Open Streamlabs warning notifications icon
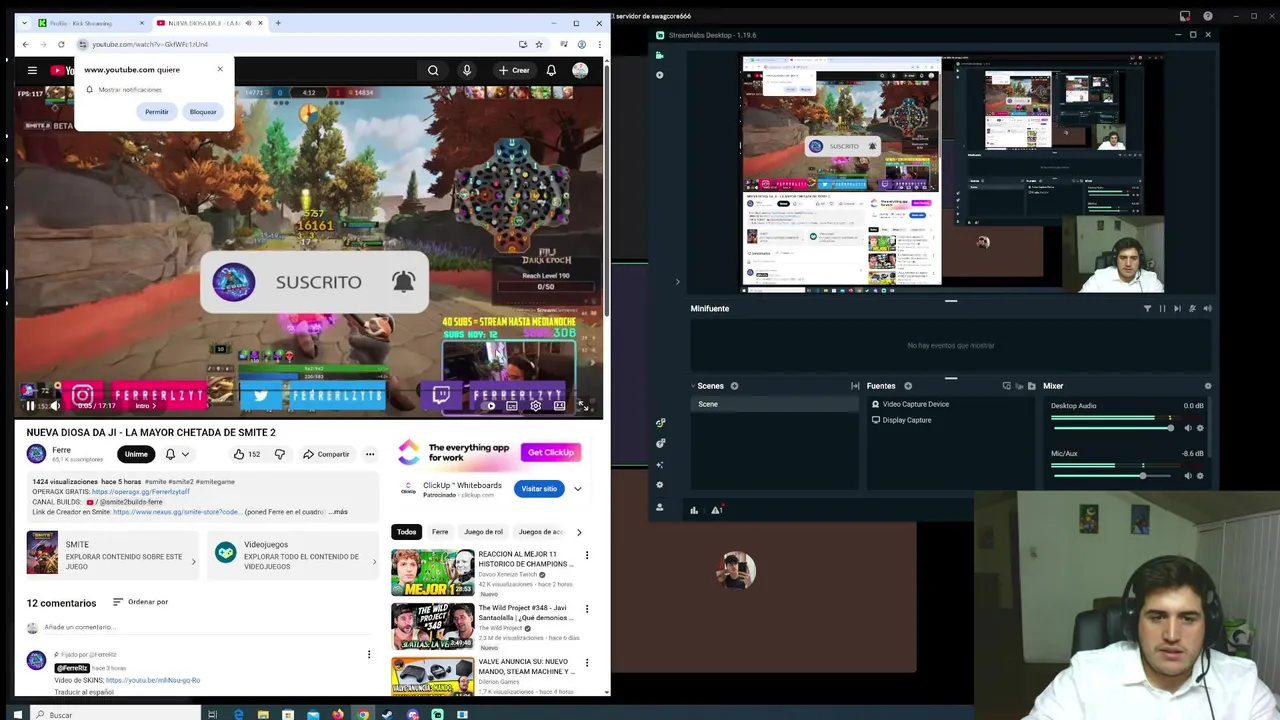Viewport: 1280px width, 720px height. point(716,510)
